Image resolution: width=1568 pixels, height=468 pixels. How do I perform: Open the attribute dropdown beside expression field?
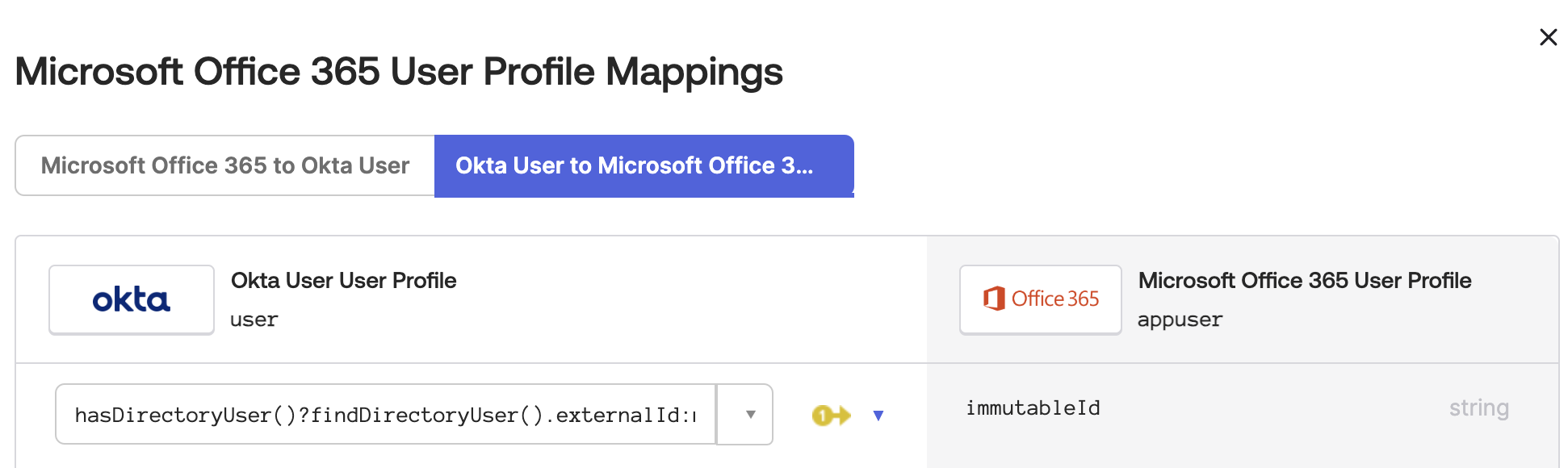pos(745,415)
